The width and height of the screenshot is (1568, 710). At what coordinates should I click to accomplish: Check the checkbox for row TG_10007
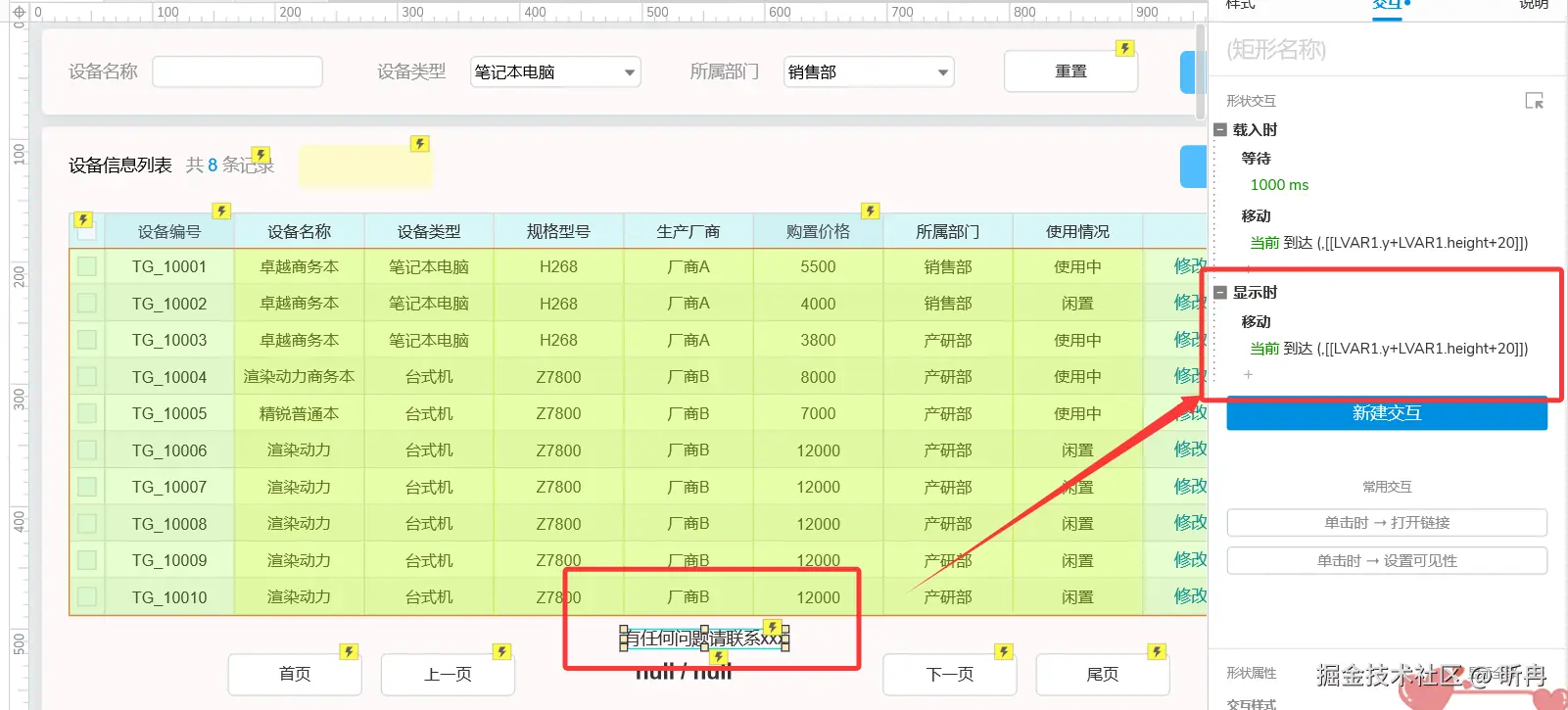click(87, 487)
